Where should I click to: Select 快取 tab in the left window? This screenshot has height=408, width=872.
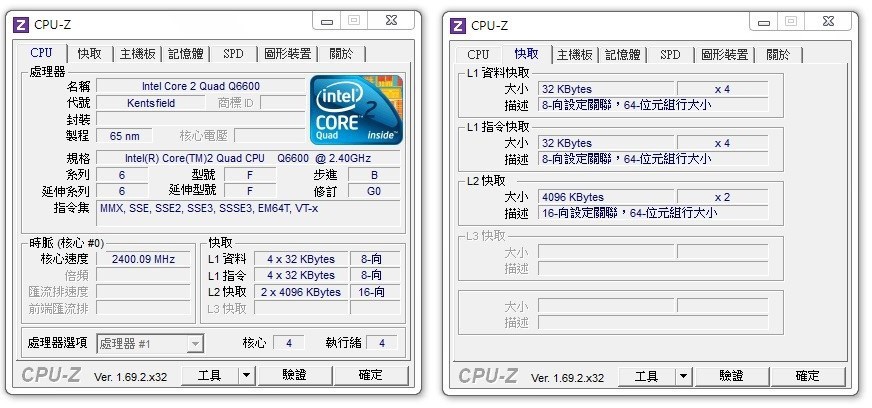point(90,54)
